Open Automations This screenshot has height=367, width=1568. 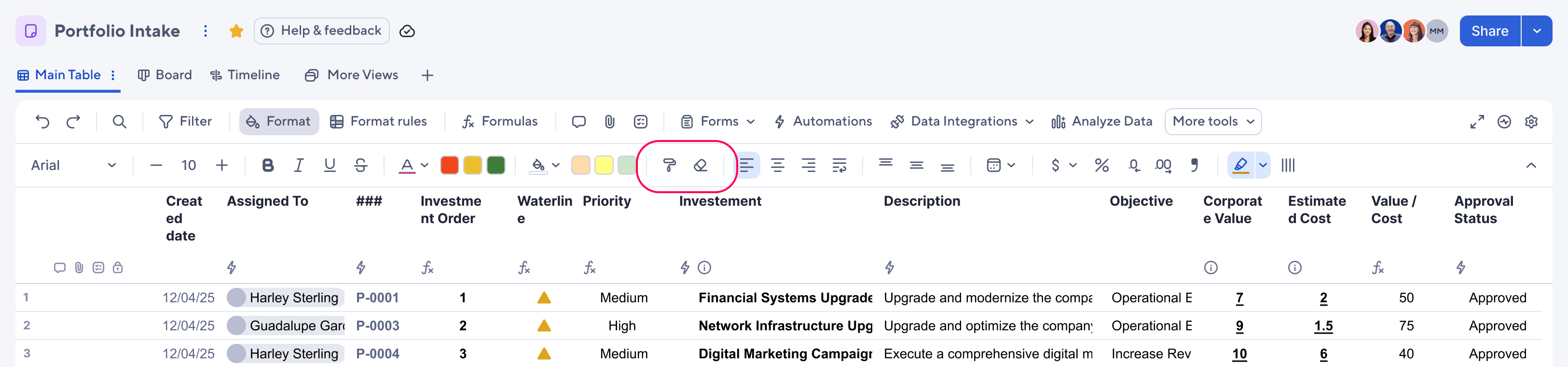coord(823,121)
